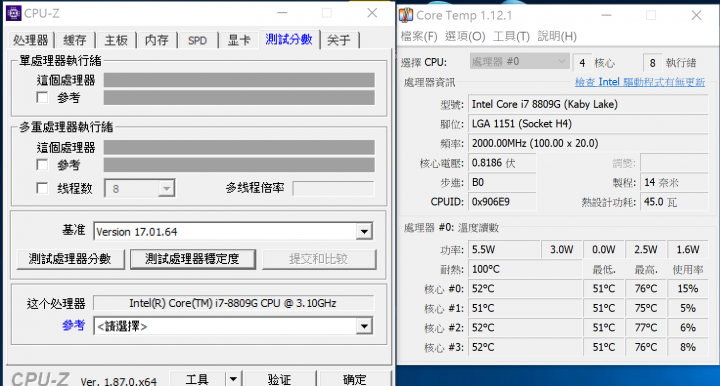720x386 pixels.
Task: Minimize the Core Temp window
Action: (x=606, y=15)
